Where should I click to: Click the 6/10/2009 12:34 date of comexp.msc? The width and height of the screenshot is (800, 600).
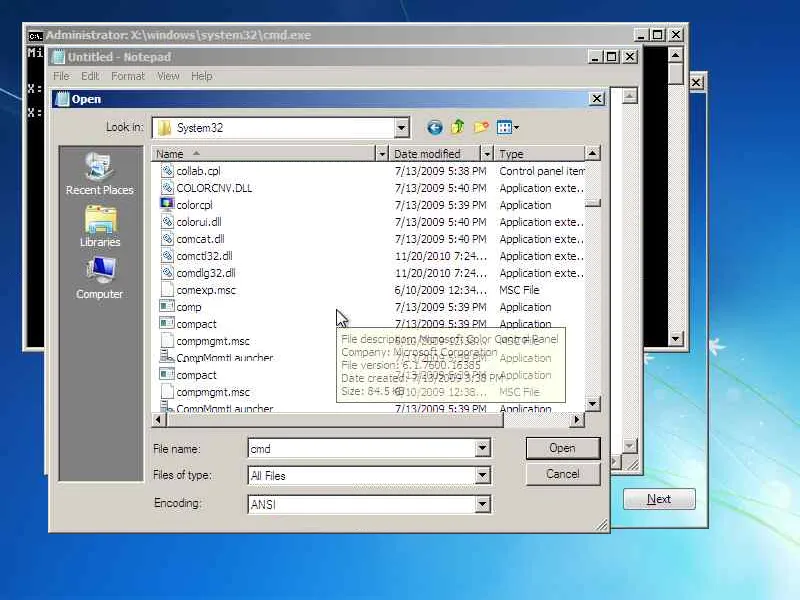[x=440, y=290]
